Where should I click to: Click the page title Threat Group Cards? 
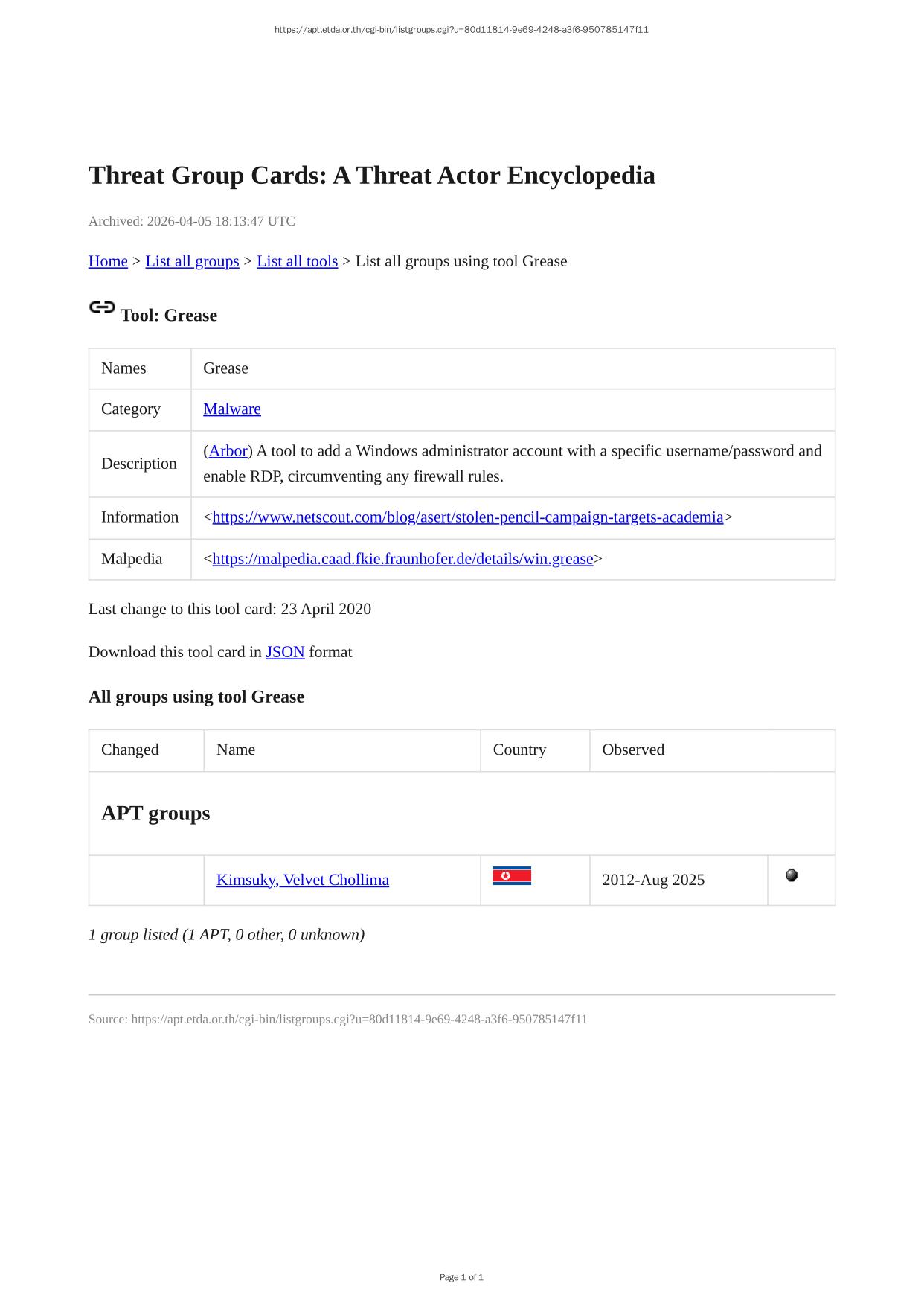point(371,176)
